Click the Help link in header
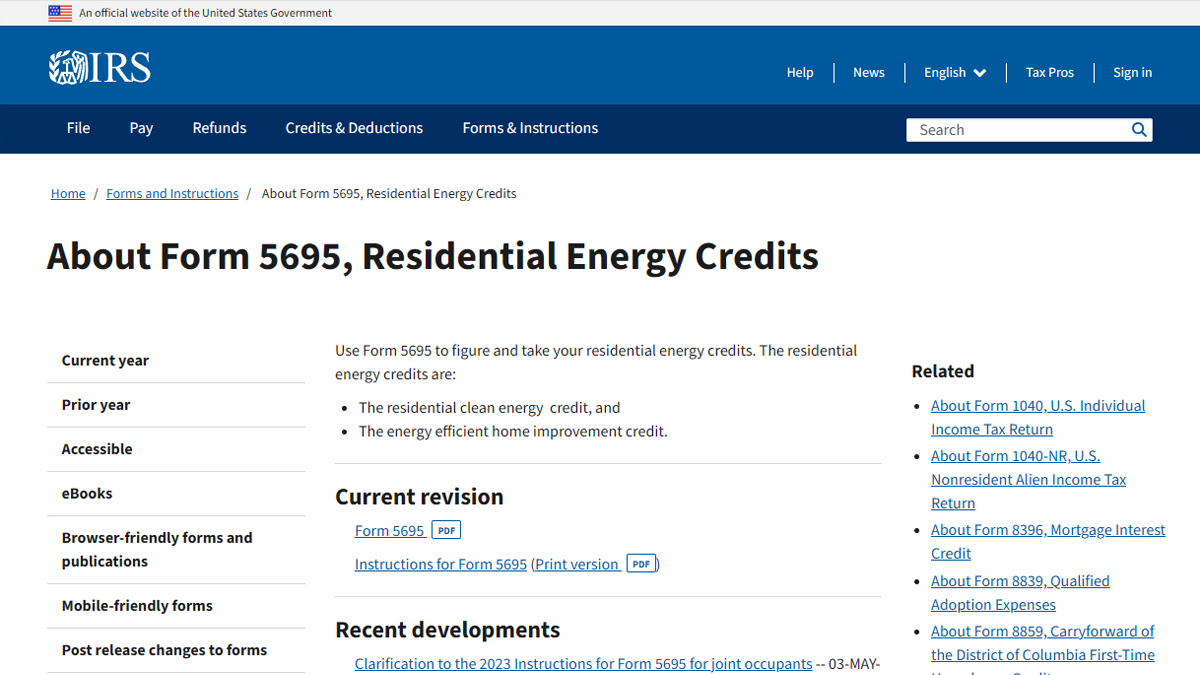Viewport: 1200px width, 675px height. [x=800, y=72]
